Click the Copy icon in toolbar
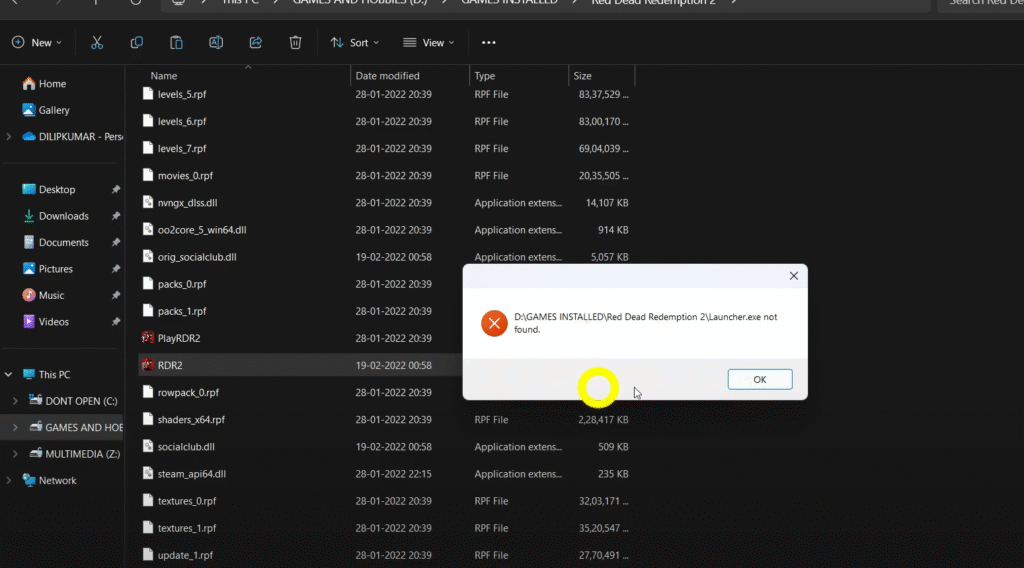The image size is (1024, 568). point(136,42)
